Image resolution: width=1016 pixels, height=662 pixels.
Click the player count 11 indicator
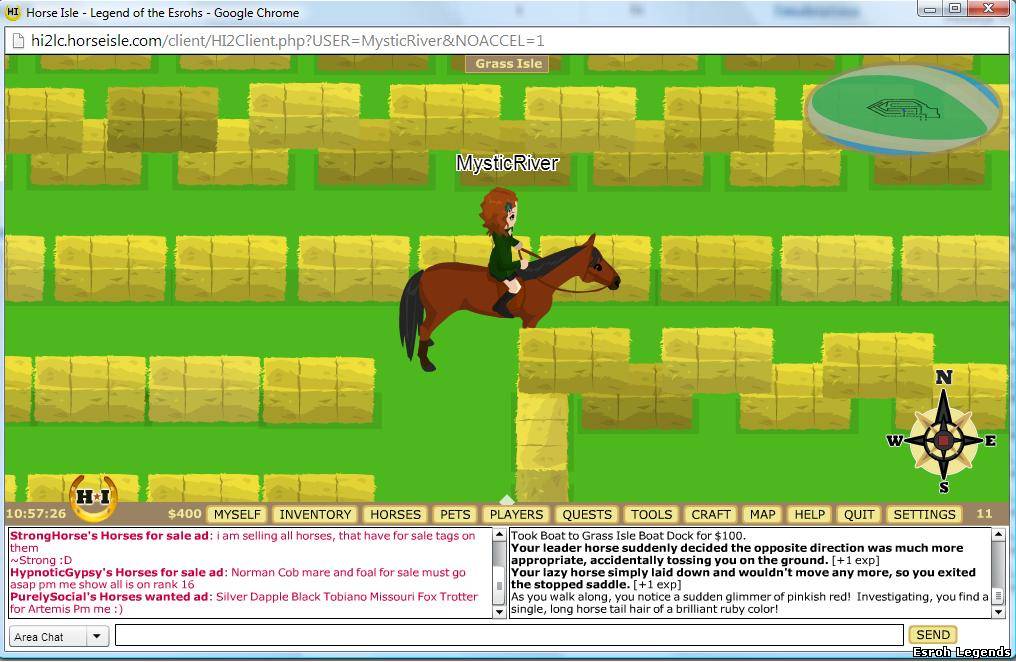point(984,514)
